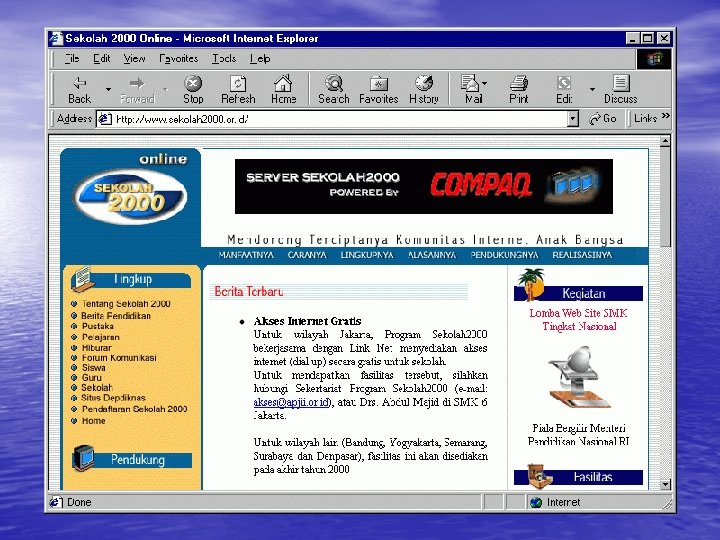Click the Fasilitas header icon
The image size is (720, 540).
[539, 476]
